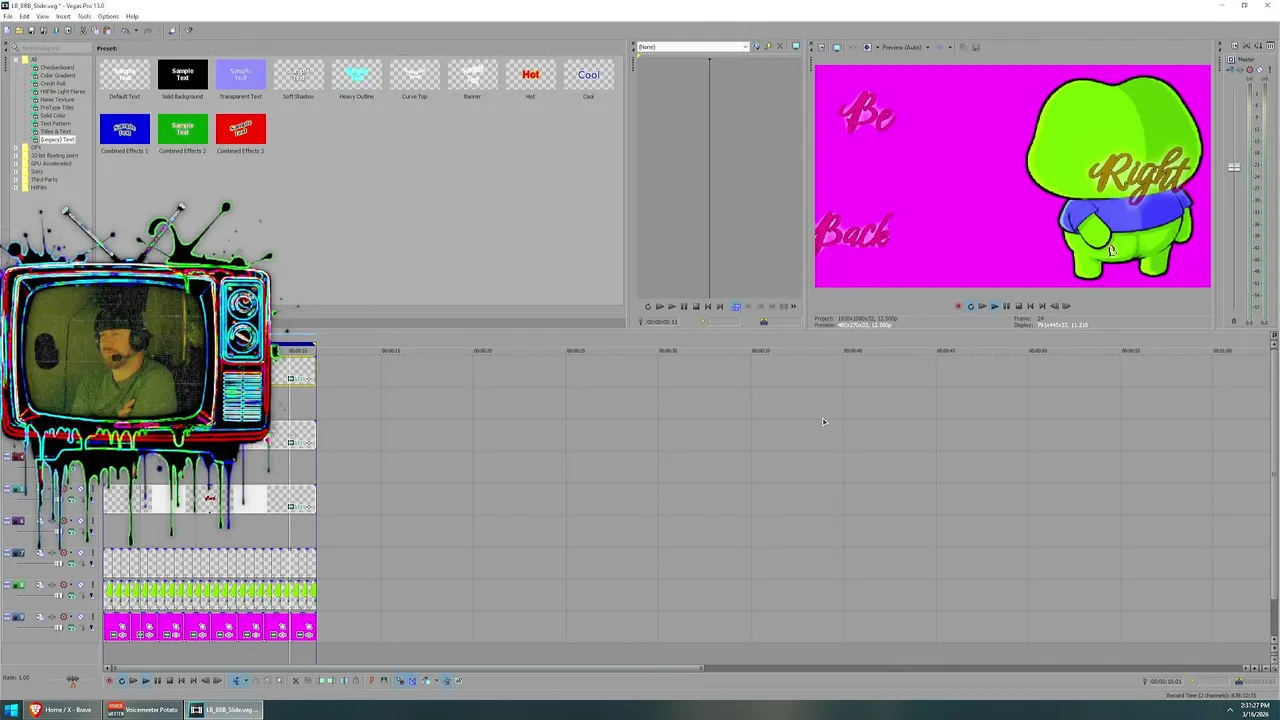Toggle loop playback in timeline transport
This screenshot has height=720, width=1280.
[121, 680]
